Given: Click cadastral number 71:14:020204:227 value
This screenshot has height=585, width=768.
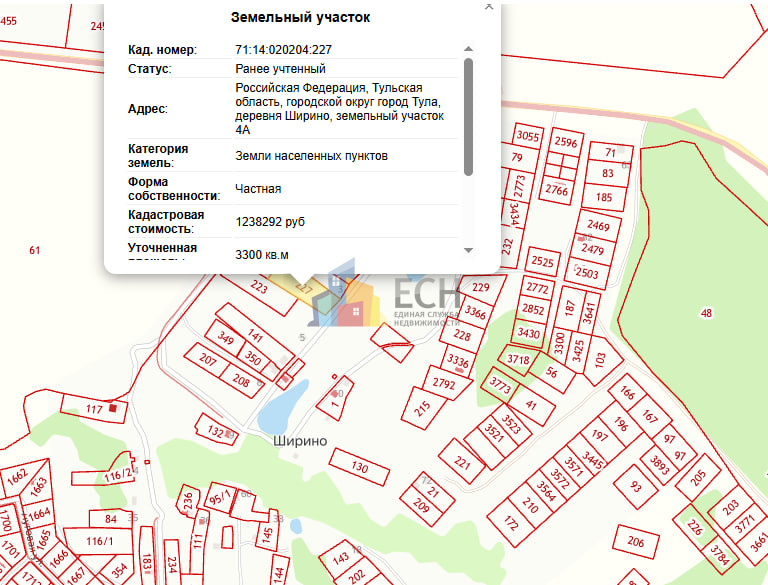Looking at the screenshot, I should [x=283, y=49].
